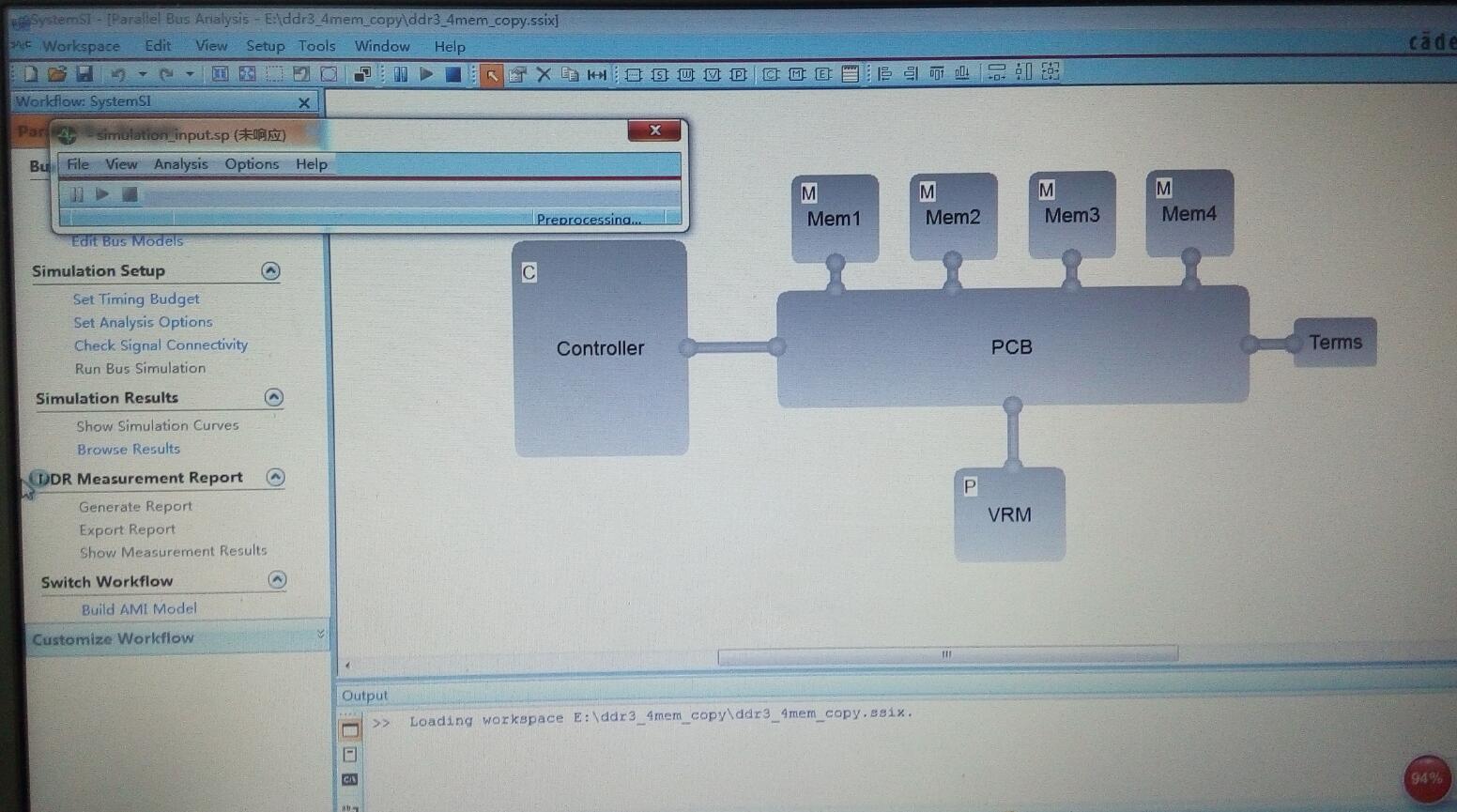Screen dimensions: 1457x812
Task: Click the New workspace toolbar icon
Action: [x=30, y=73]
